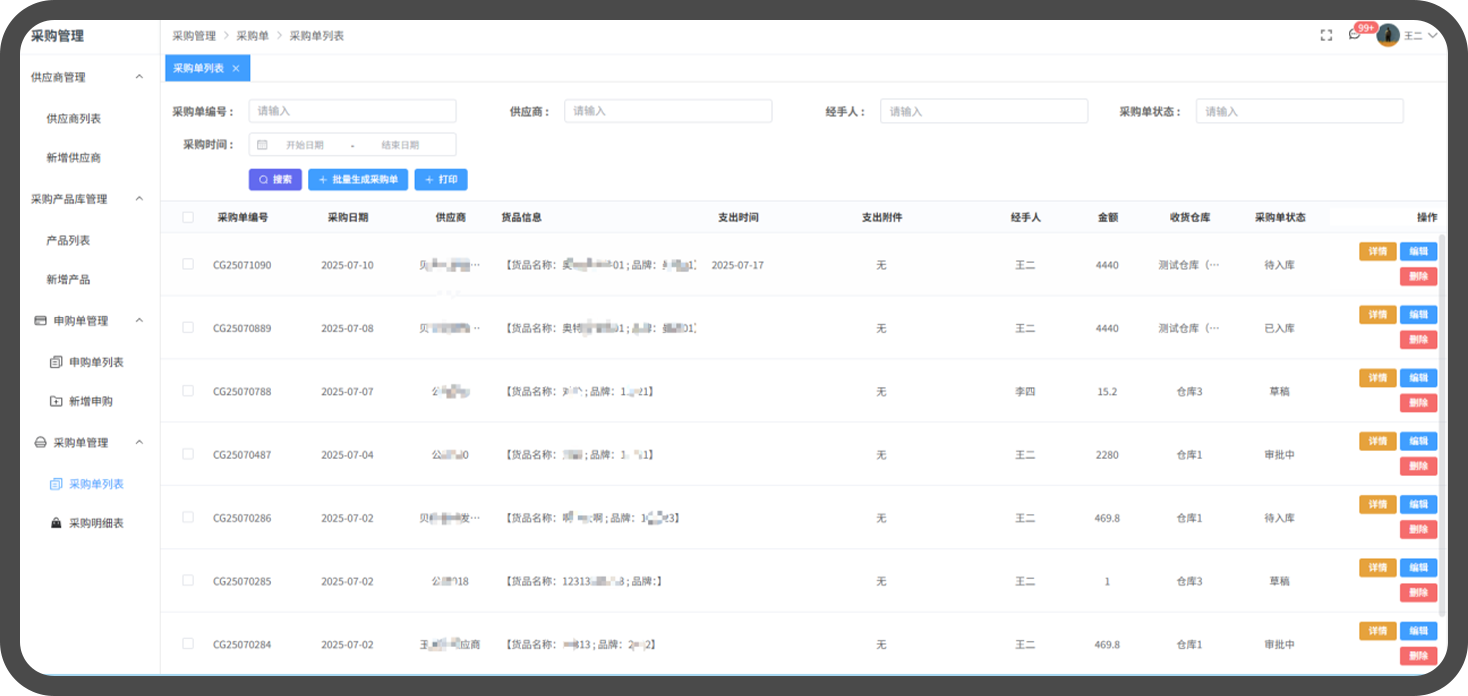Screen dimensions: 1468x696
Task: Go to 产品列表 menu item
Action: click(69, 241)
